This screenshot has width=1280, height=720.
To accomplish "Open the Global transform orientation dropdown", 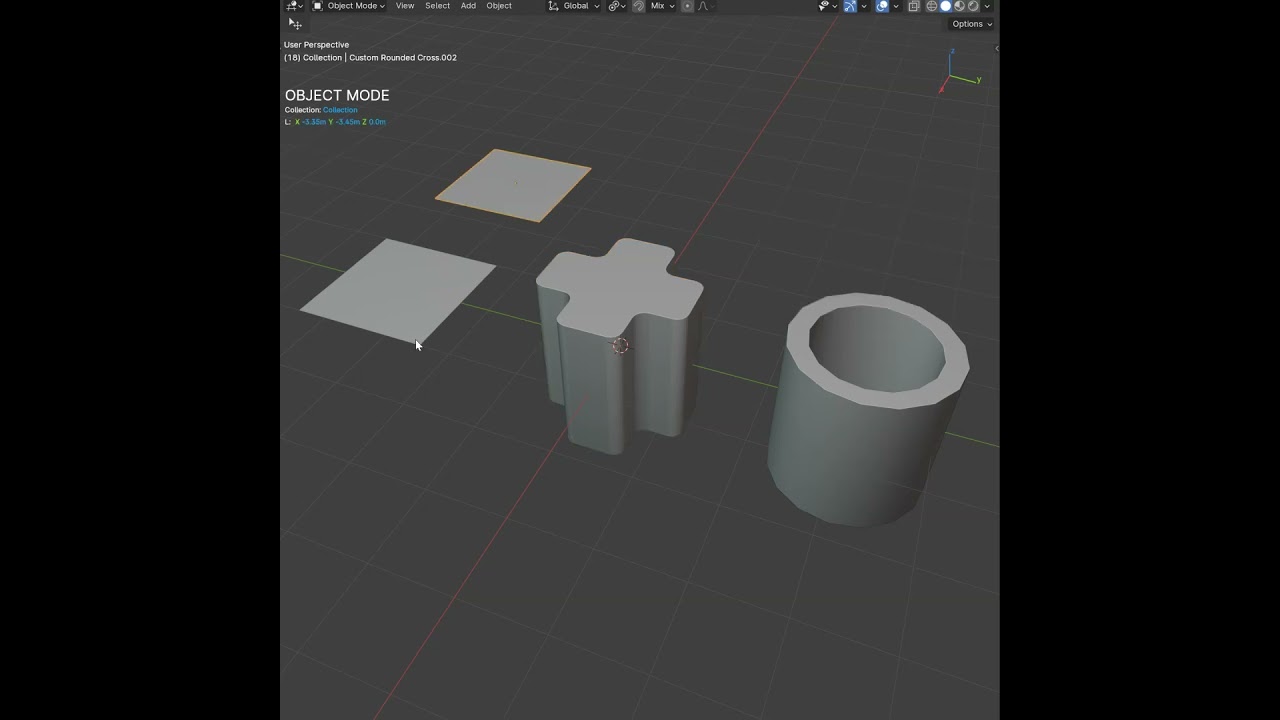I will coord(574,6).
